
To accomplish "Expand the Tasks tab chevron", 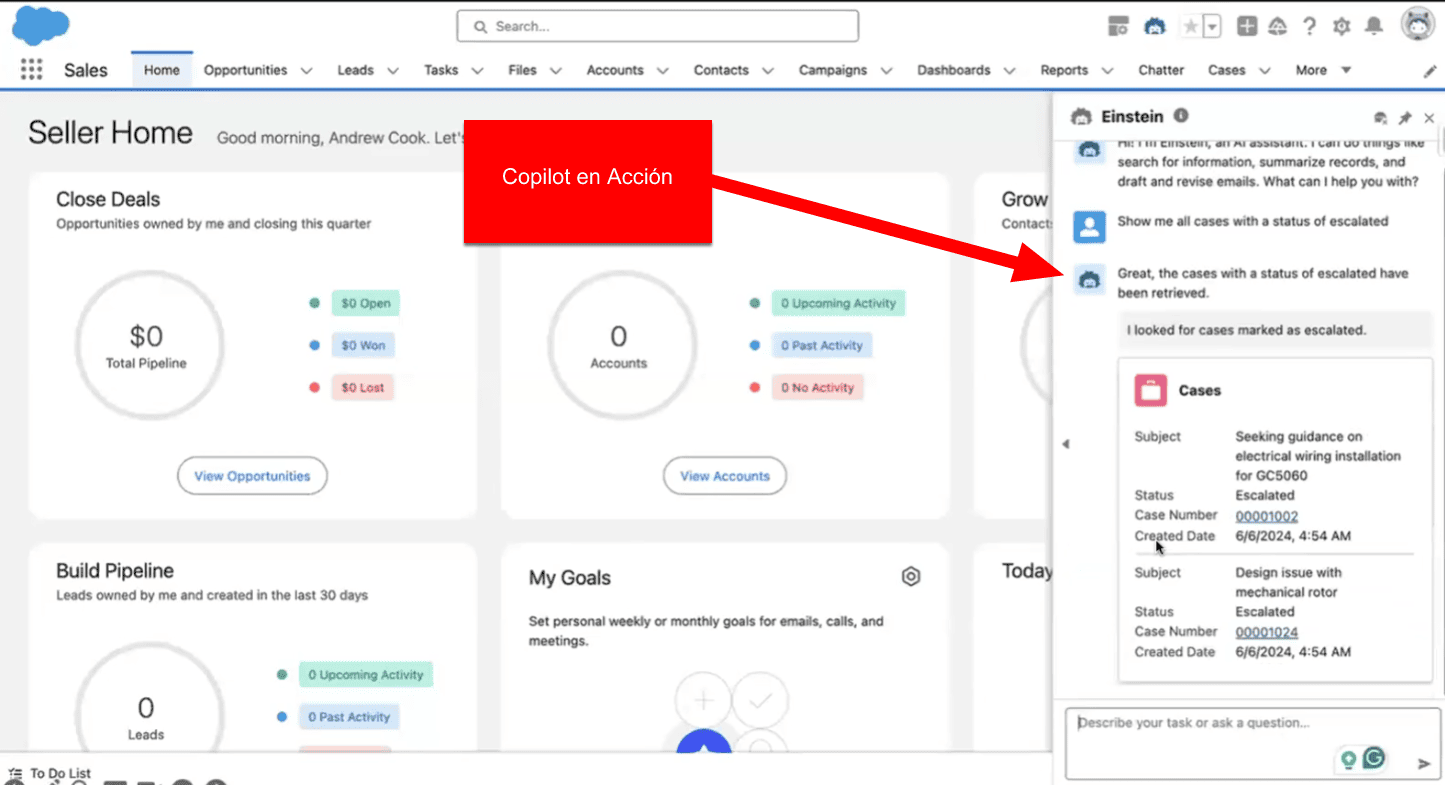I will [x=477, y=71].
